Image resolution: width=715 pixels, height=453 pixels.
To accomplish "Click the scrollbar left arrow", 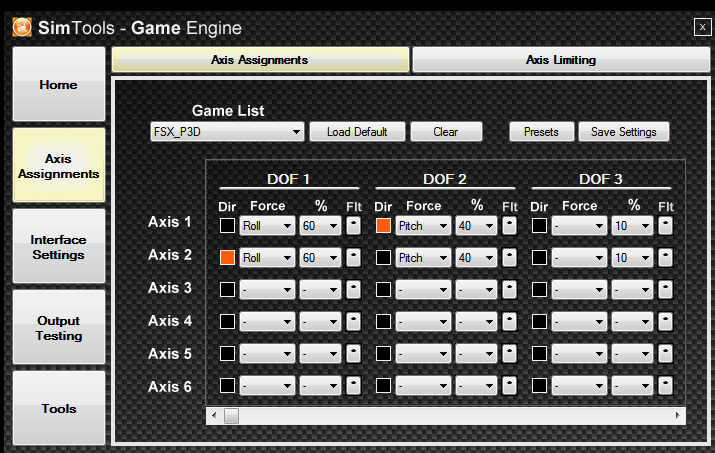I will tap(214, 416).
